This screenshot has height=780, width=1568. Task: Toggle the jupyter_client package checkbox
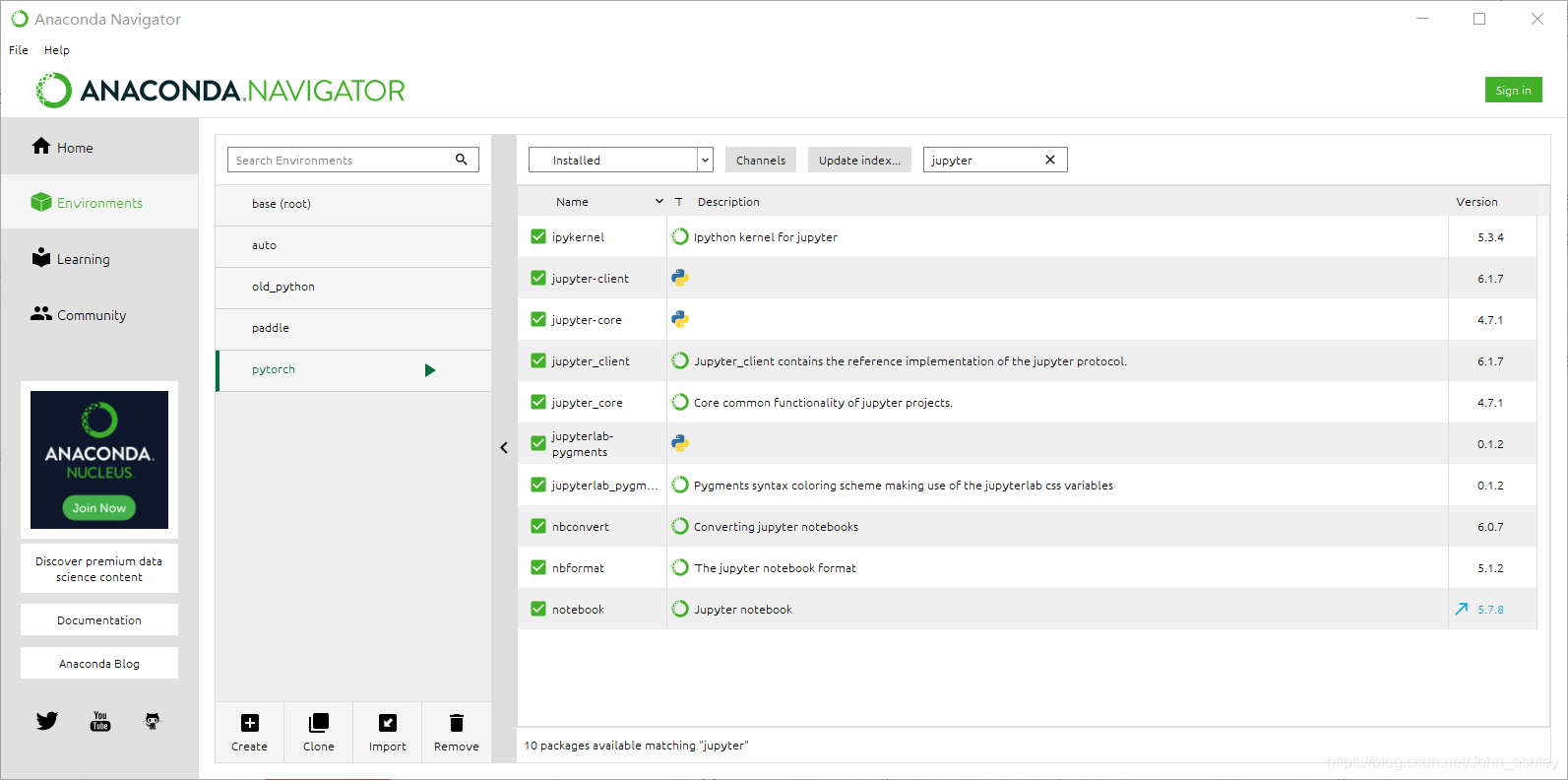coord(538,360)
